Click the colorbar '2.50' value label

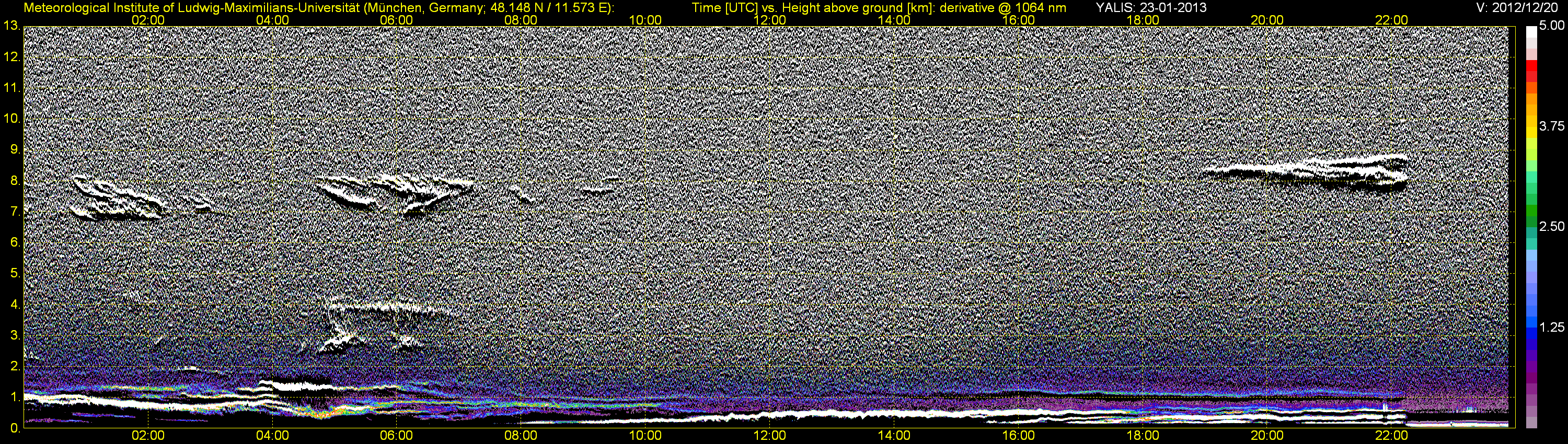tap(1552, 226)
